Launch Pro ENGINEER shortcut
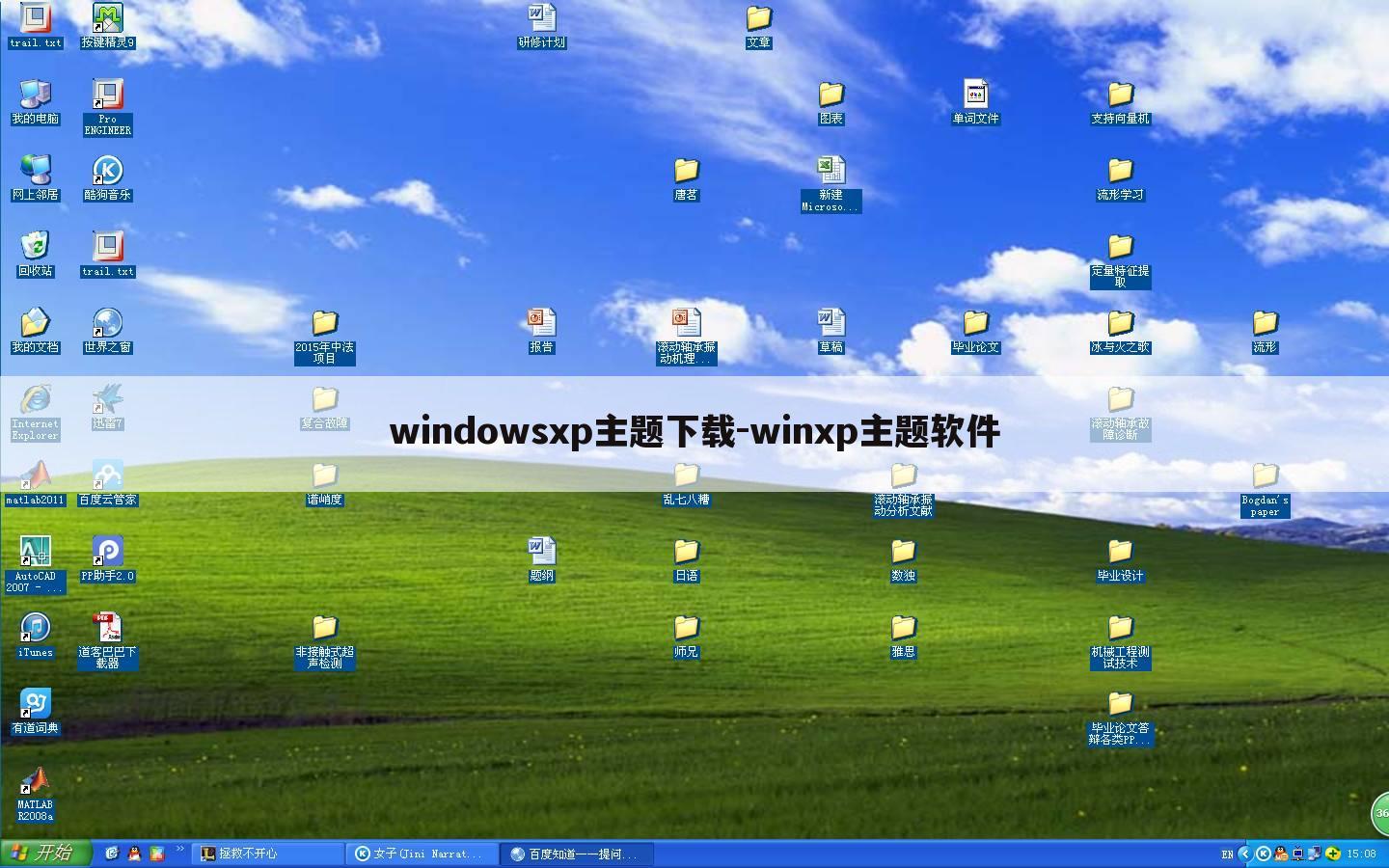Screen dimensions: 1389x868 tap(107, 107)
